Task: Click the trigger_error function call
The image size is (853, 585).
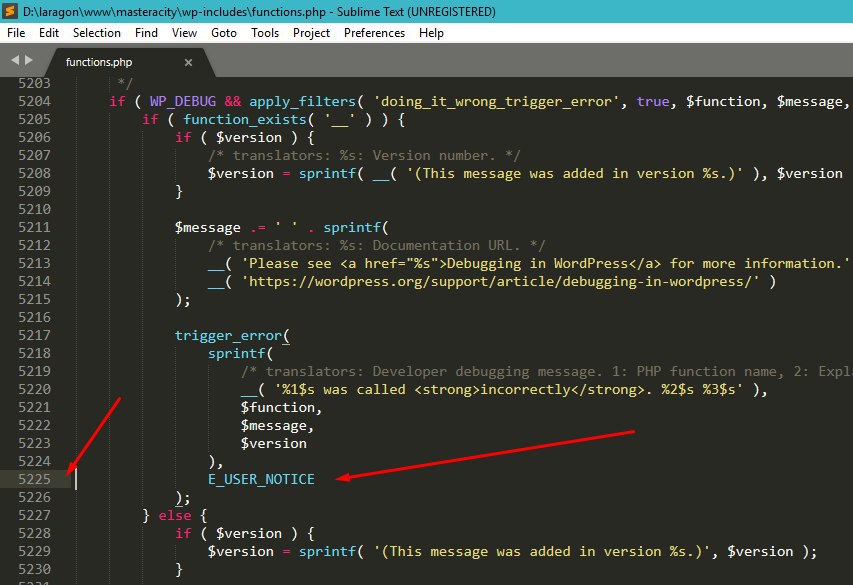Action: tap(228, 335)
